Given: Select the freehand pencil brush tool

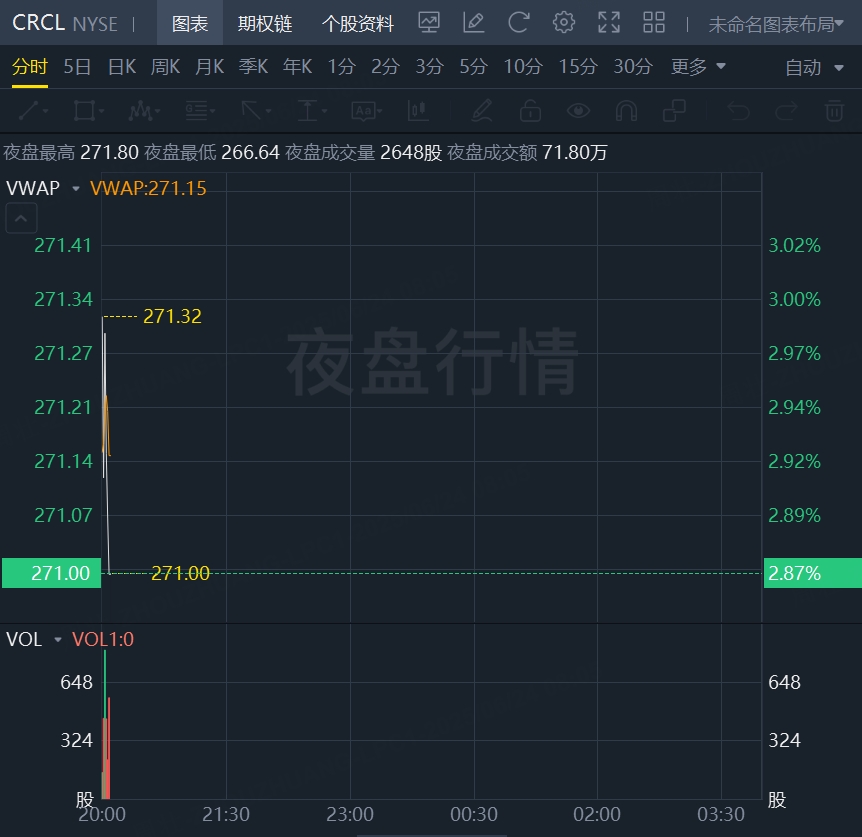Looking at the screenshot, I should click(x=482, y=111).
